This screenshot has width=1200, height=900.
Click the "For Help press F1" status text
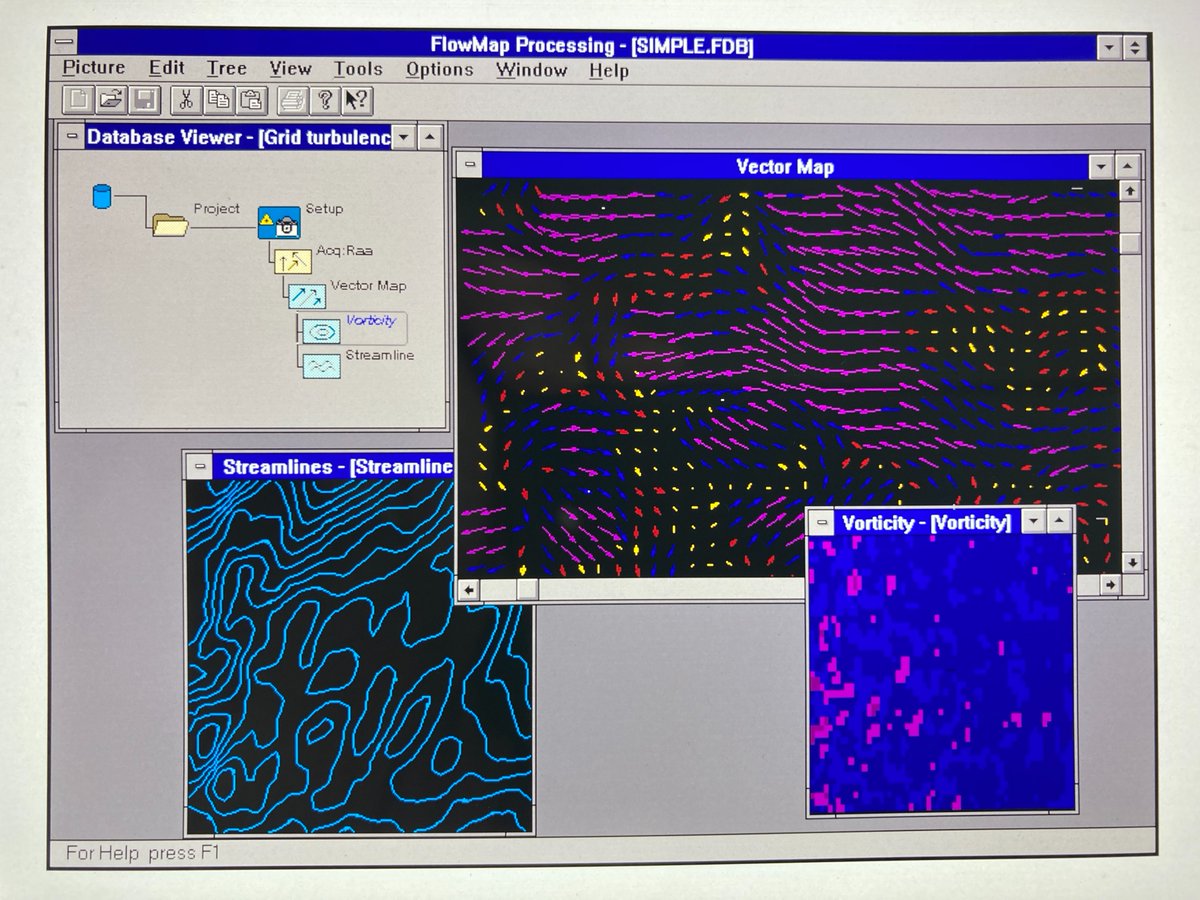141,853
